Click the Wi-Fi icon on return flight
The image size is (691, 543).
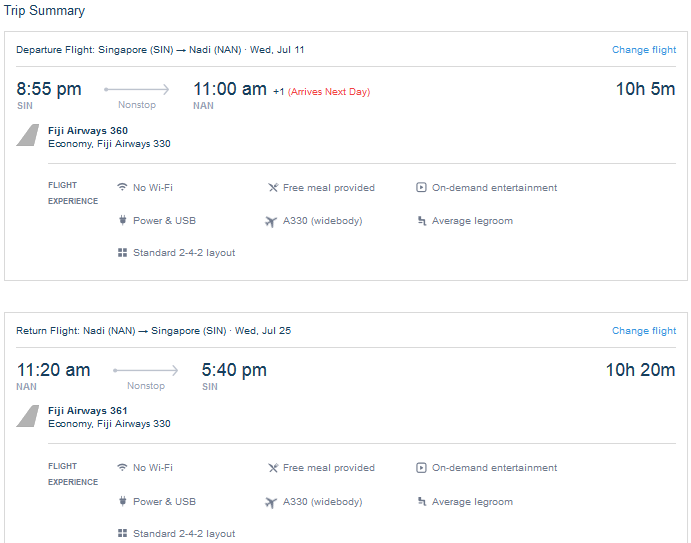coord(122,467)
